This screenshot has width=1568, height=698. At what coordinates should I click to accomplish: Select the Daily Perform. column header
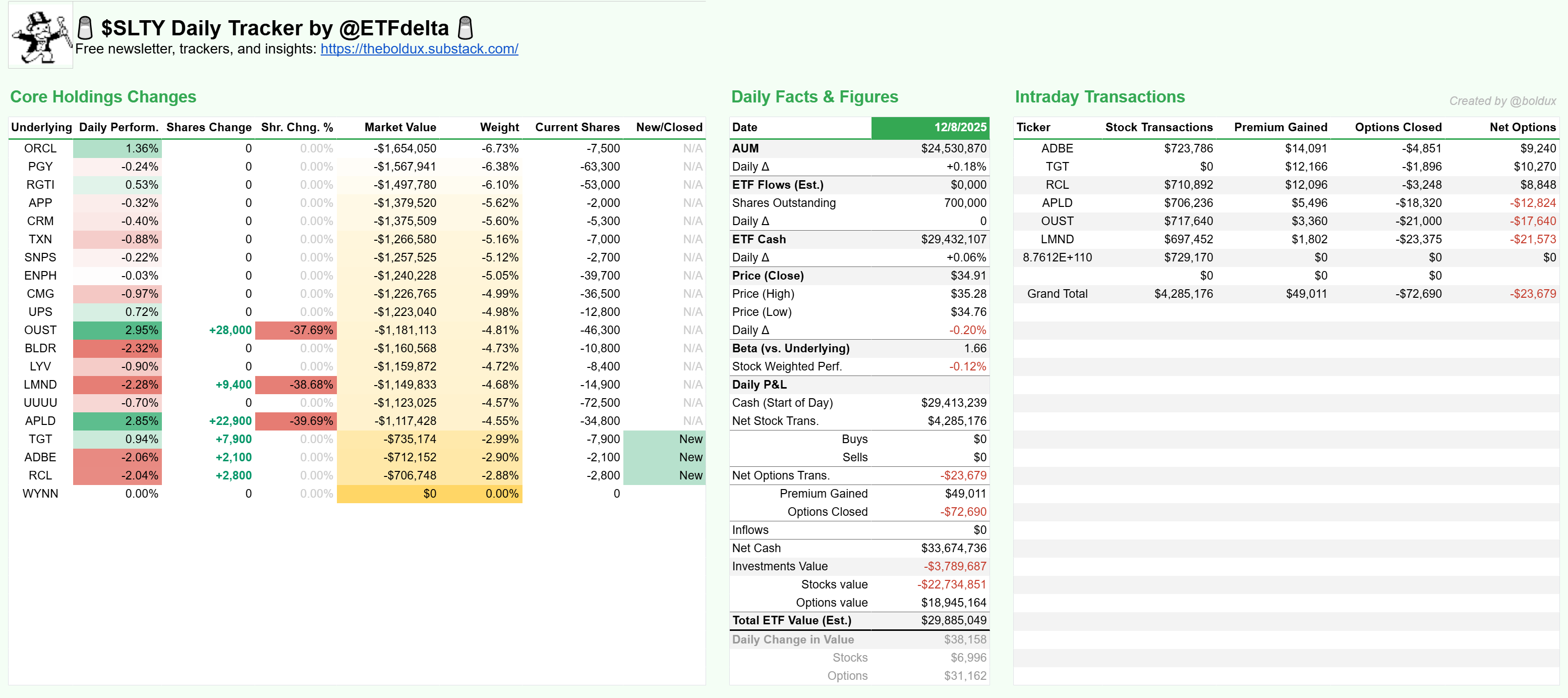(118, 127)
